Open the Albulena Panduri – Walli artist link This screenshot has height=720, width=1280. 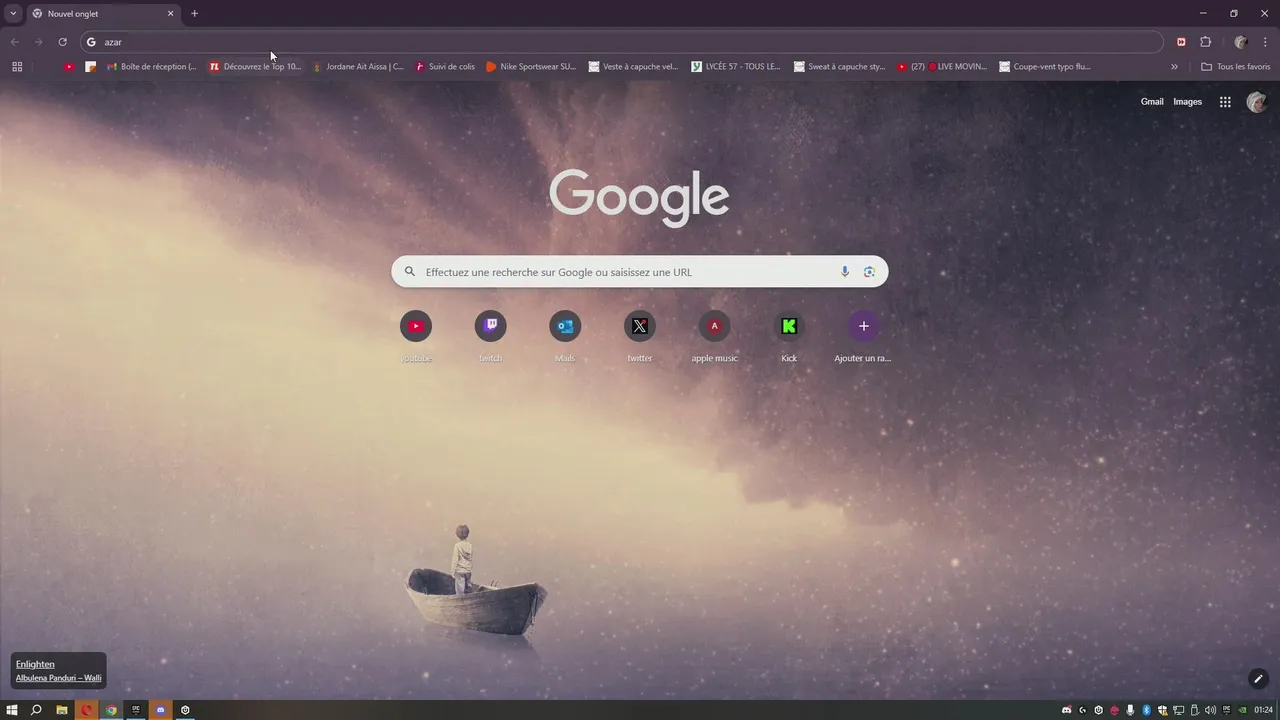point(58,678)
